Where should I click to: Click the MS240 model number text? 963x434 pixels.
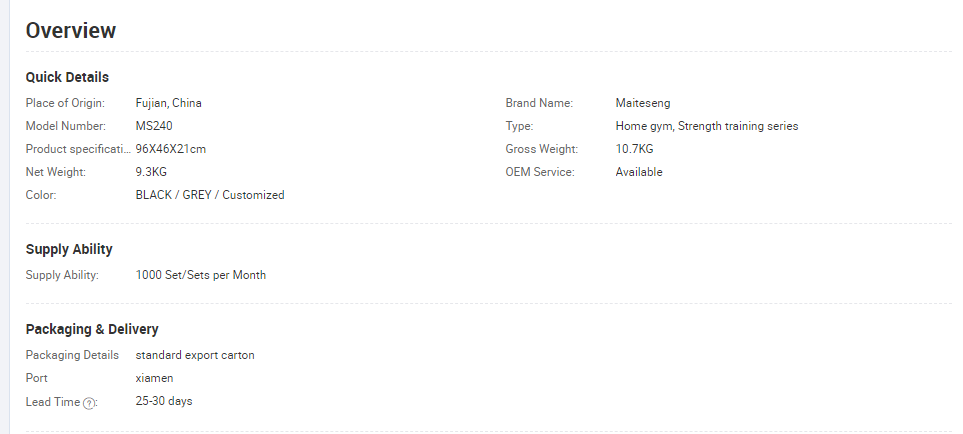click(x=154, y=126)
